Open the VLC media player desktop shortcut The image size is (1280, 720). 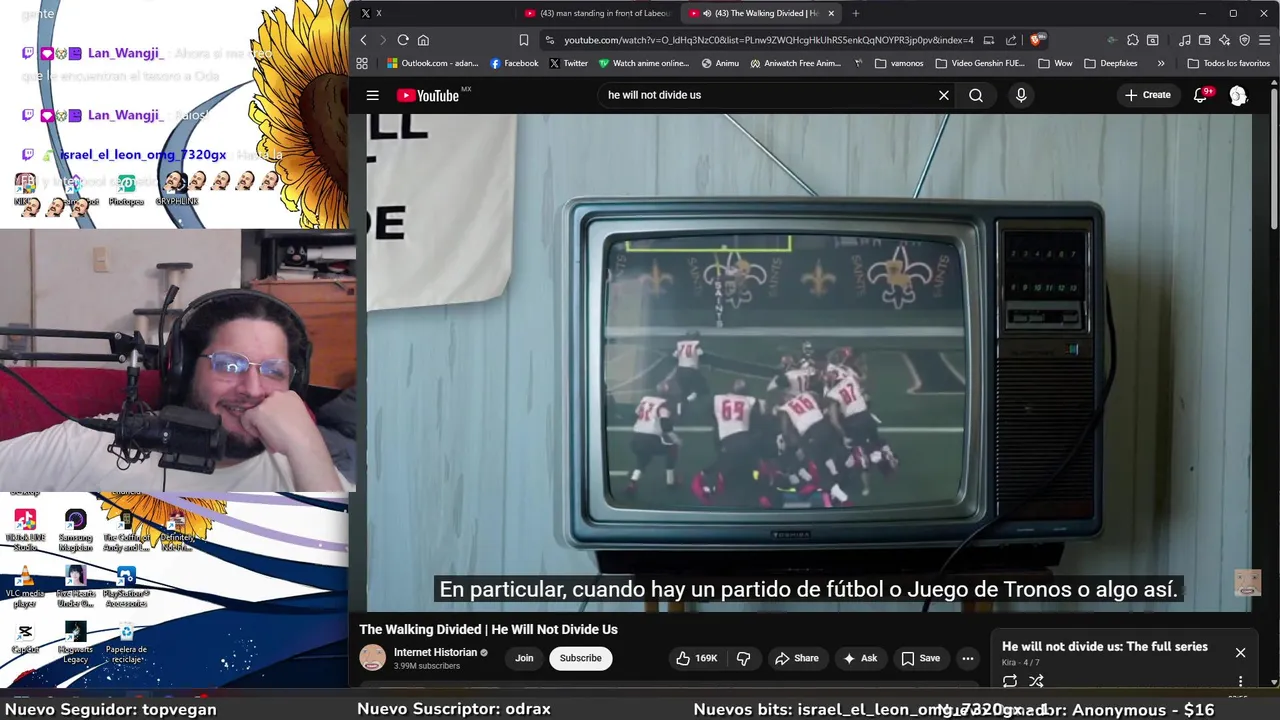pyautogui.click(x=25, y=587)
